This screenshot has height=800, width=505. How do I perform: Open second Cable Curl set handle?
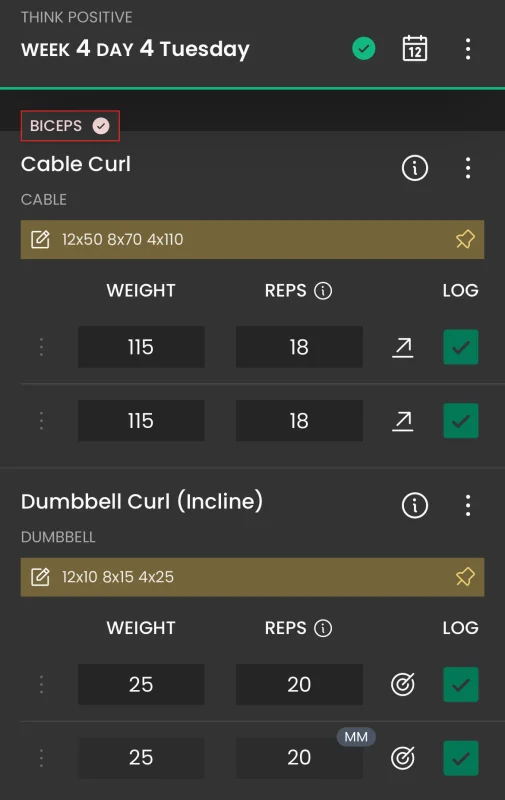[41, 421]
